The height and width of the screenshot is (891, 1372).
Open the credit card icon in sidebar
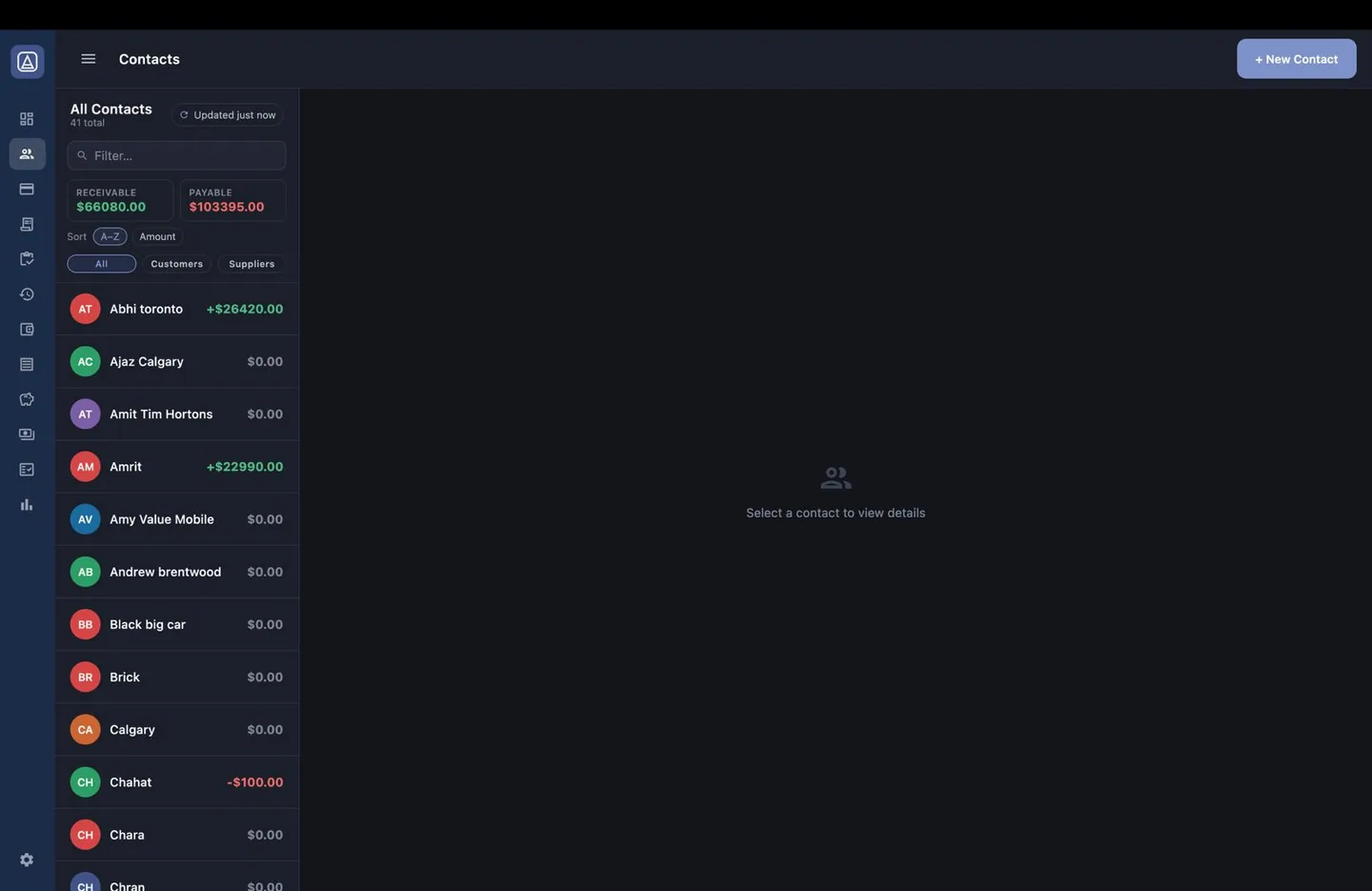click(27, 189)
